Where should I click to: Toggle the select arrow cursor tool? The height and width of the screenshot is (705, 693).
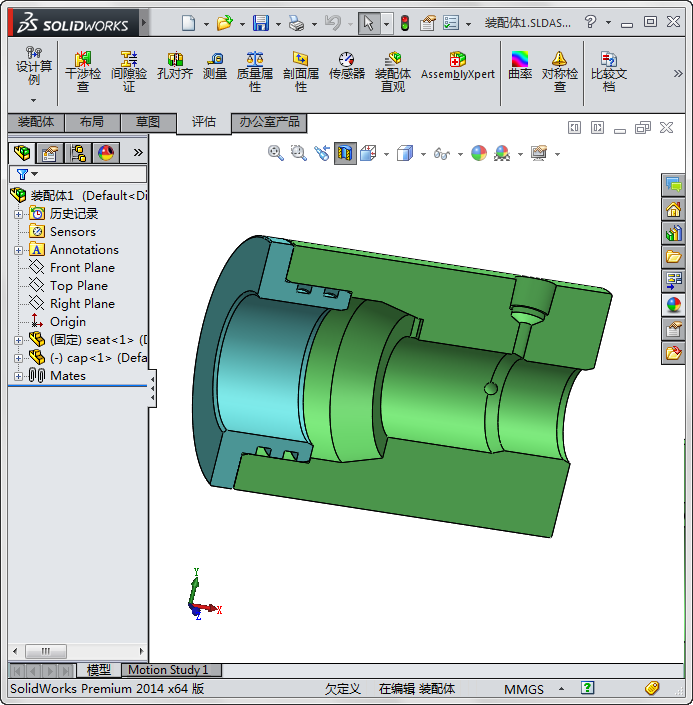(367, 22)
